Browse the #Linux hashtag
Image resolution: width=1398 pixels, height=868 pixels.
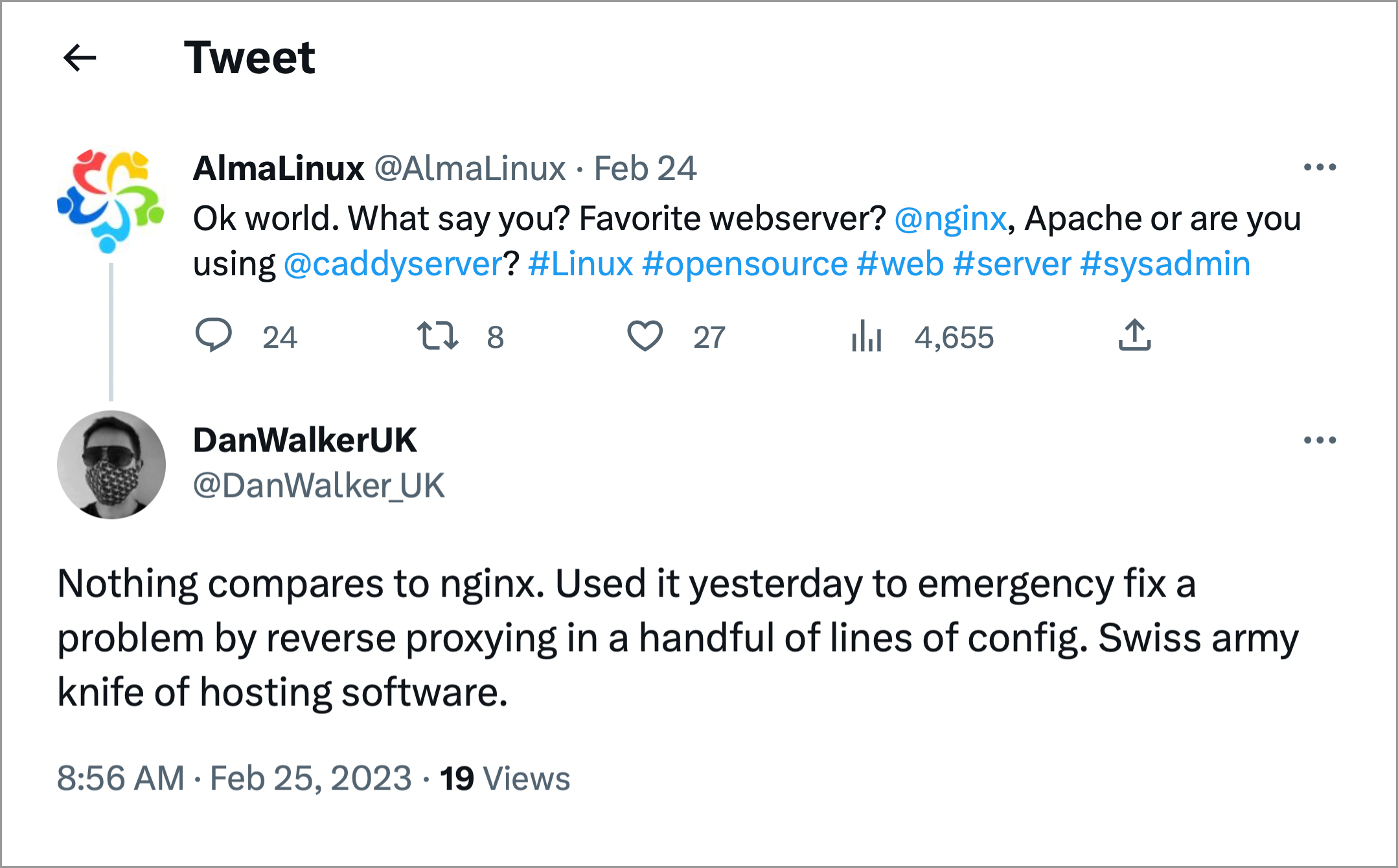click(580, 264)
